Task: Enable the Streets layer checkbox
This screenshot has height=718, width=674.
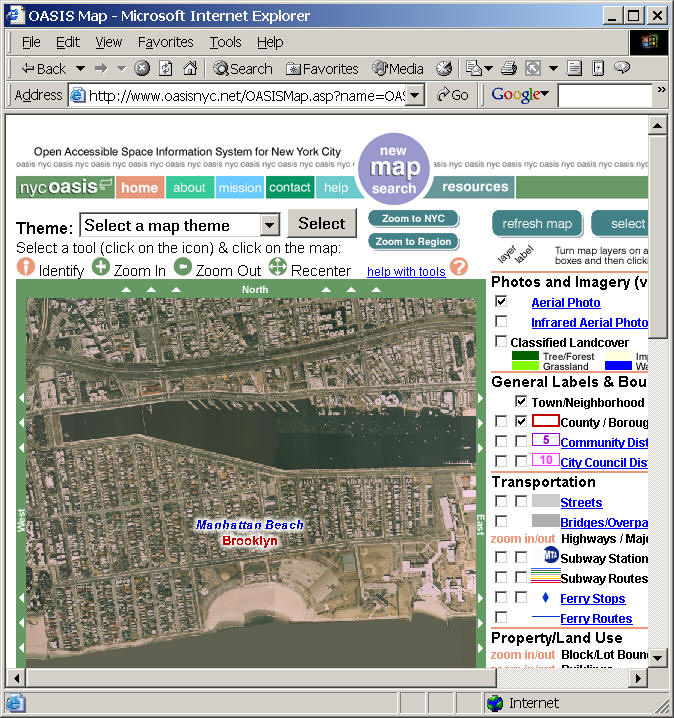Action: point(501,501)
